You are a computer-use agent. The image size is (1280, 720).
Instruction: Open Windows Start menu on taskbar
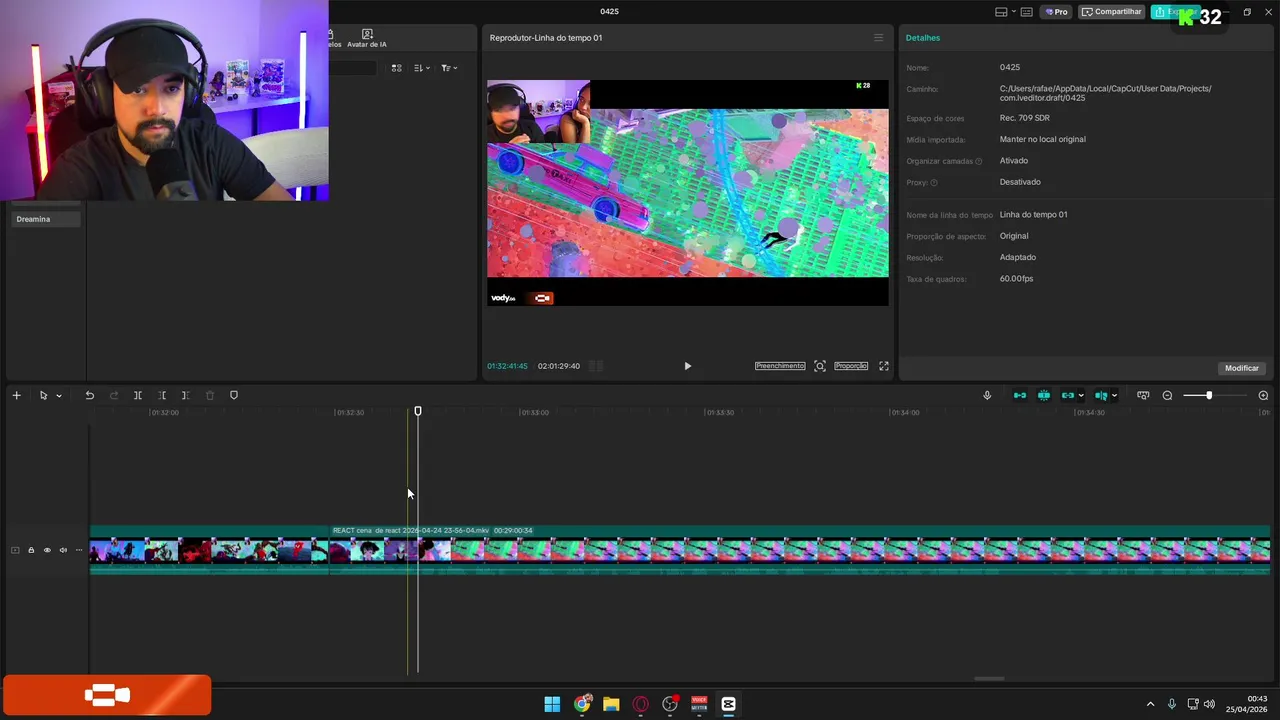[x=552, y=704]
